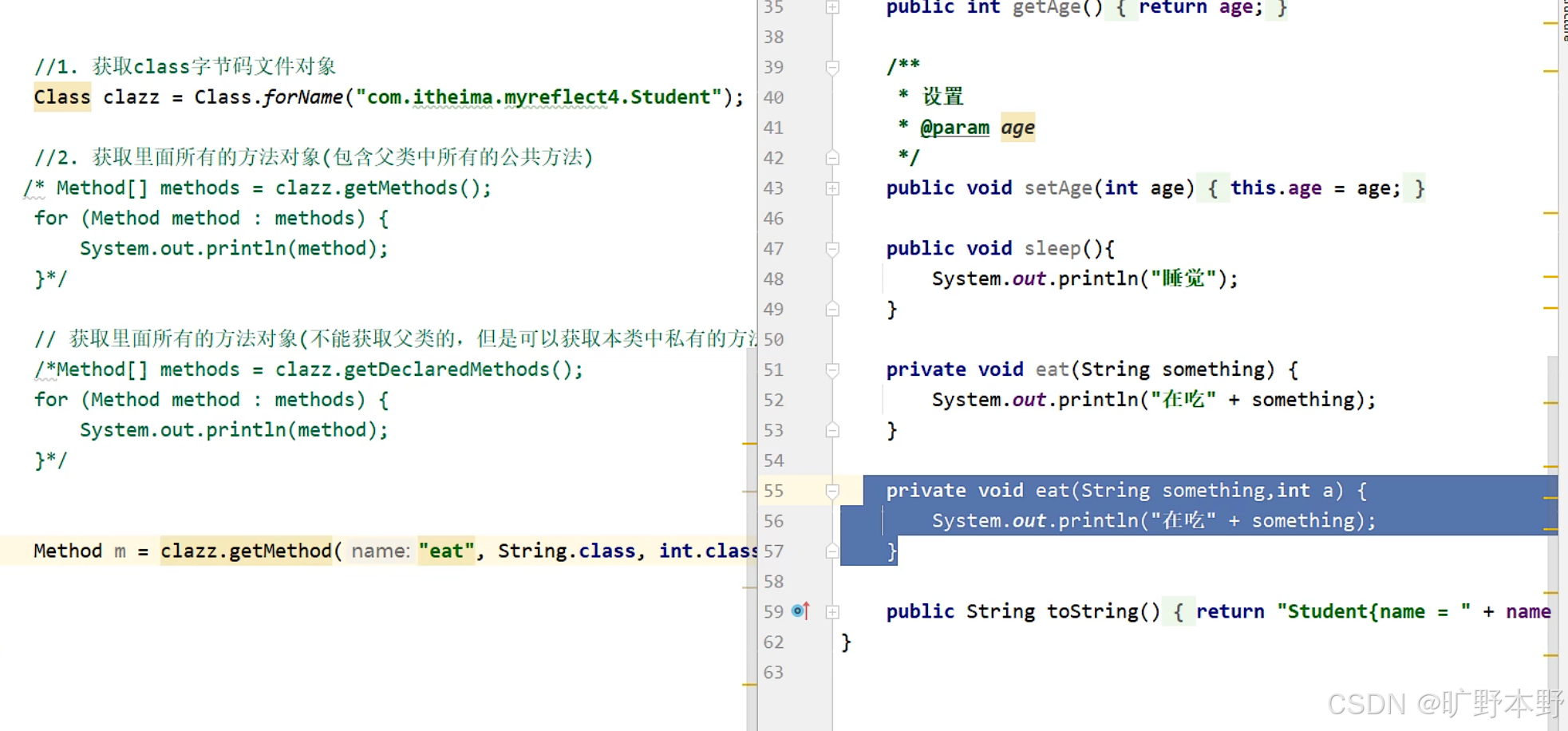This screenshot has height=731, width=1568.
Task: Click line number 54 in the gutter
Action: coord(773,461)
